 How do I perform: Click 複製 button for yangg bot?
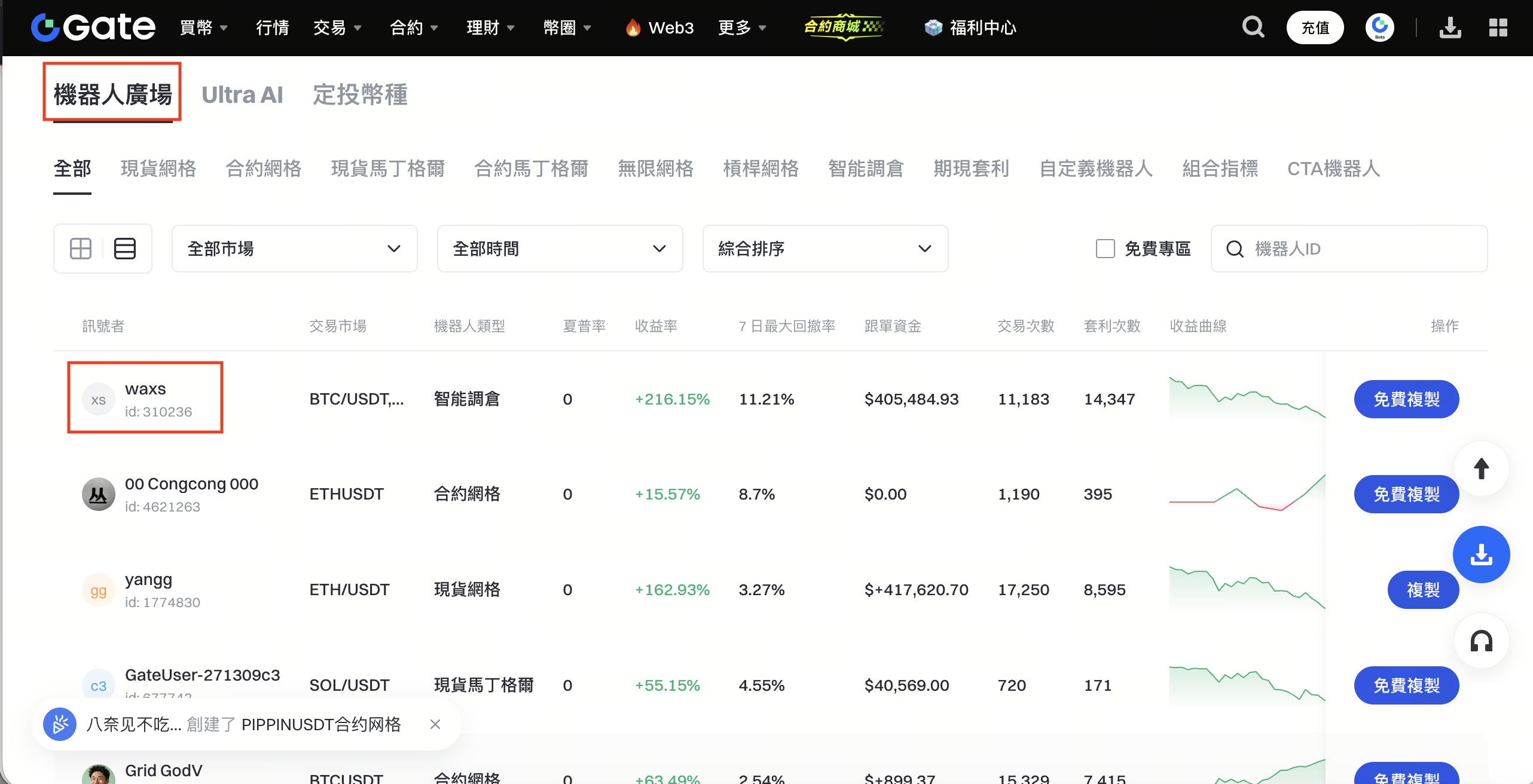point(1423,590)
